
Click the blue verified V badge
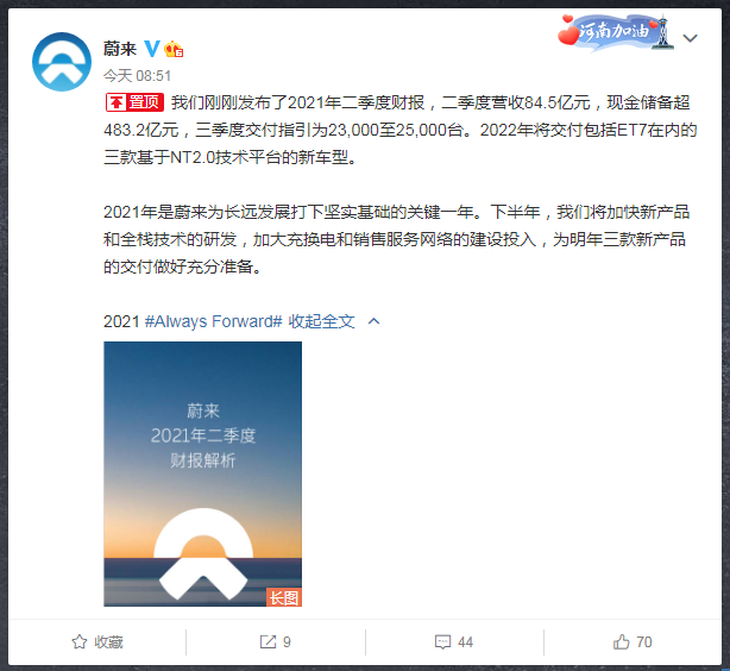(152, 48)
